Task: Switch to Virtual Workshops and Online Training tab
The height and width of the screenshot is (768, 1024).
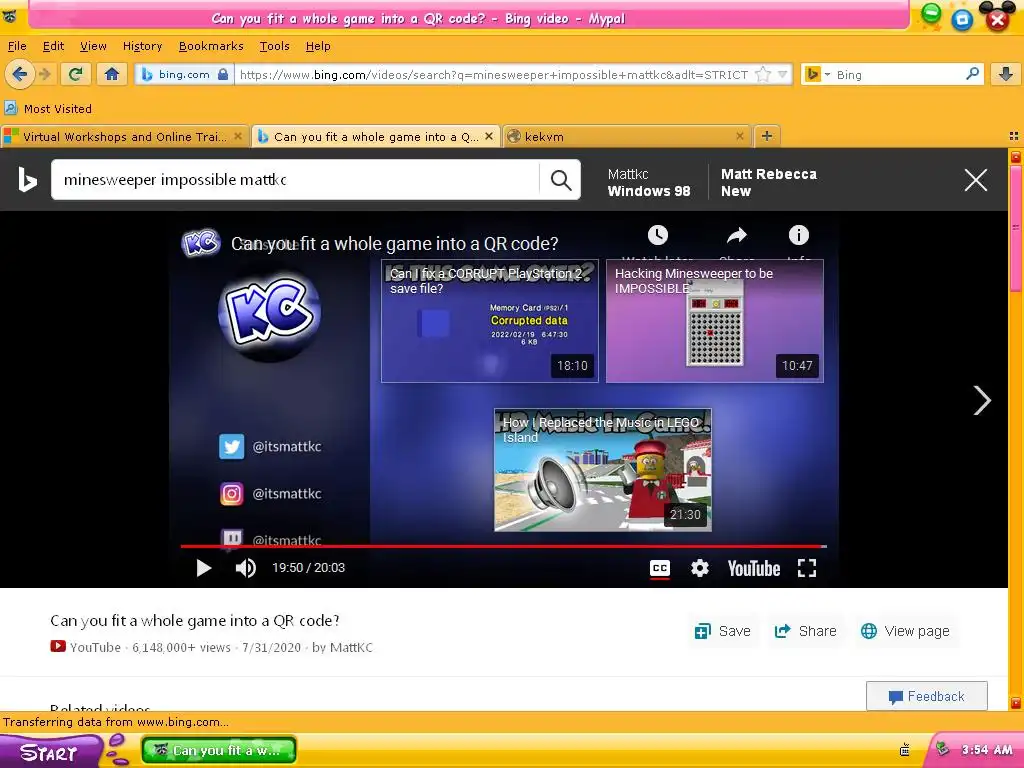Action: (x=124, y=136)
